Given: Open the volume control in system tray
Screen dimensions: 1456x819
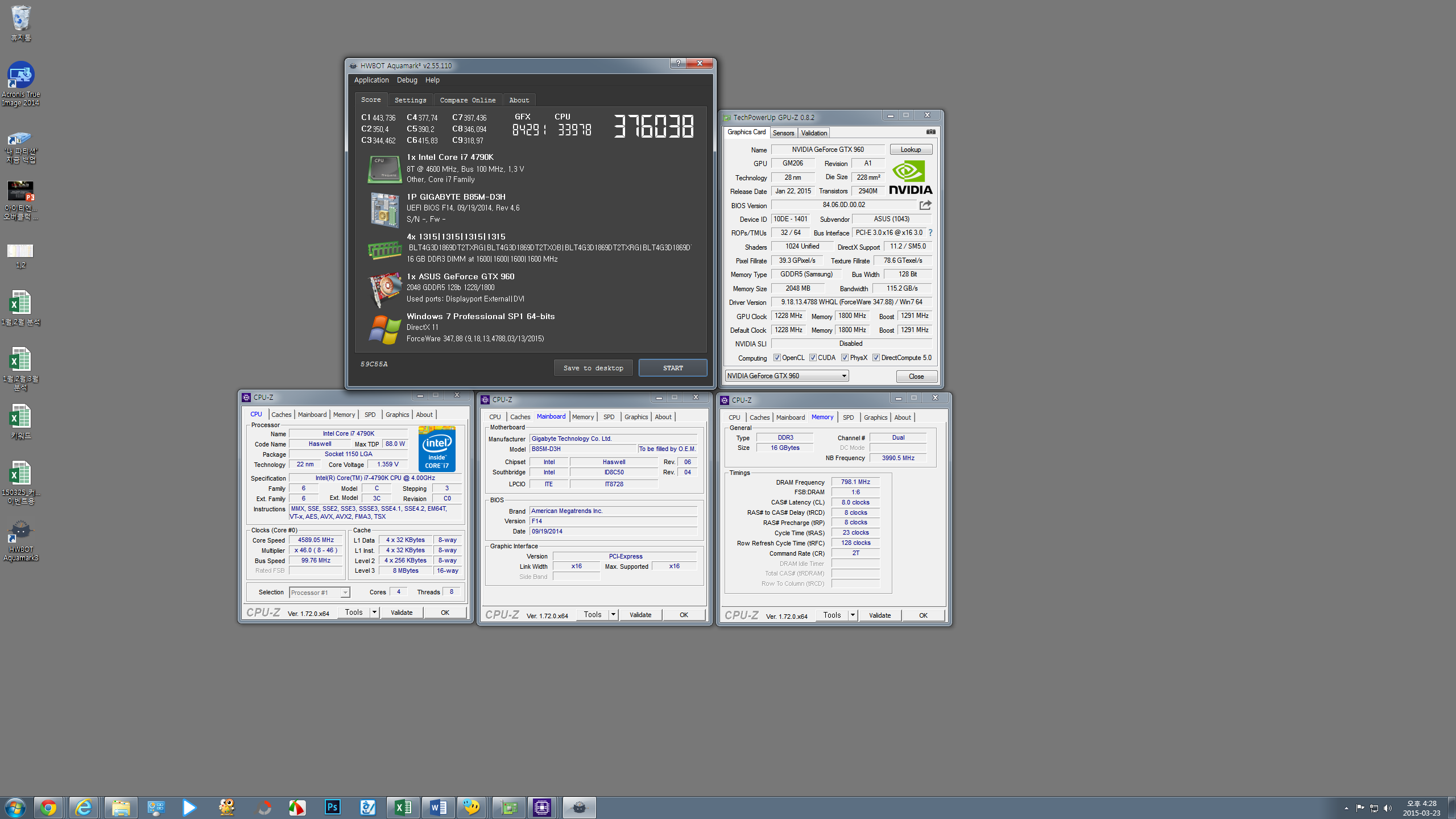Looking at the screenshot, I should [x=1388, y=808].
